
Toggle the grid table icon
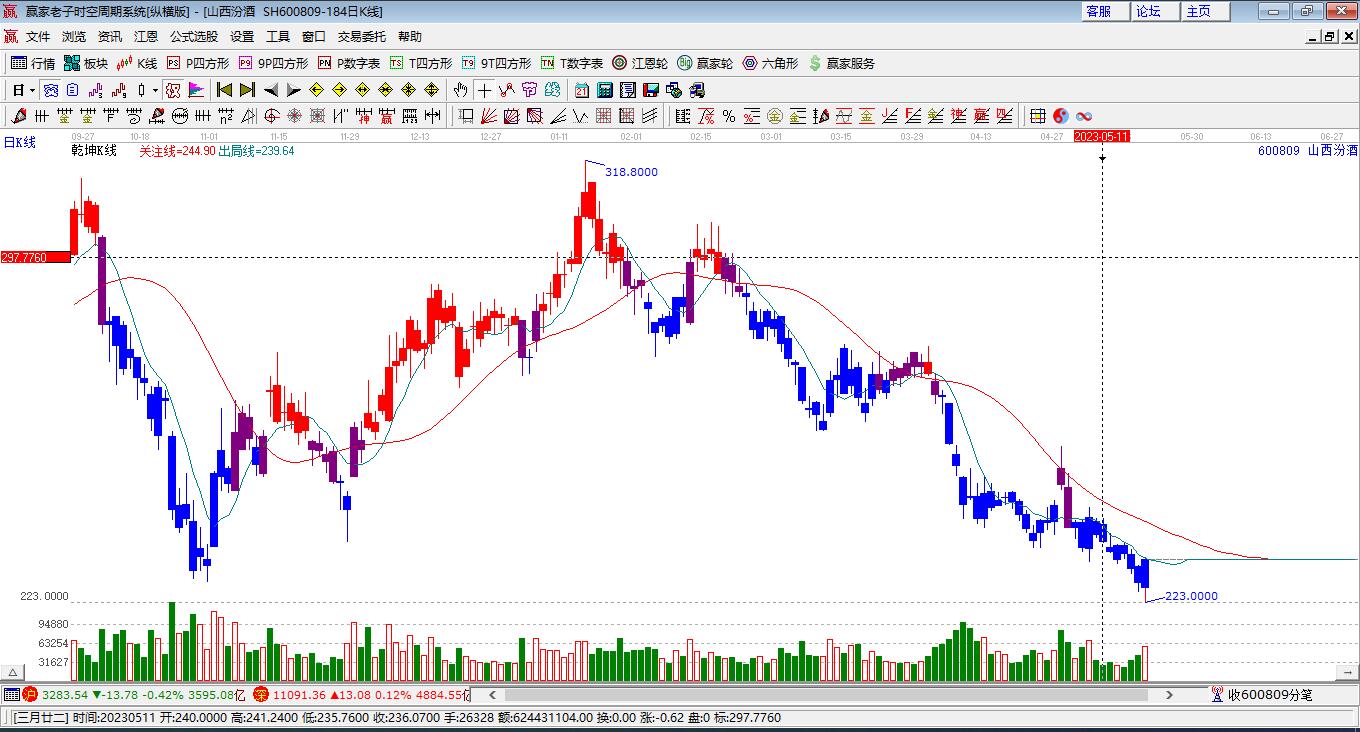coord(1038,116)
